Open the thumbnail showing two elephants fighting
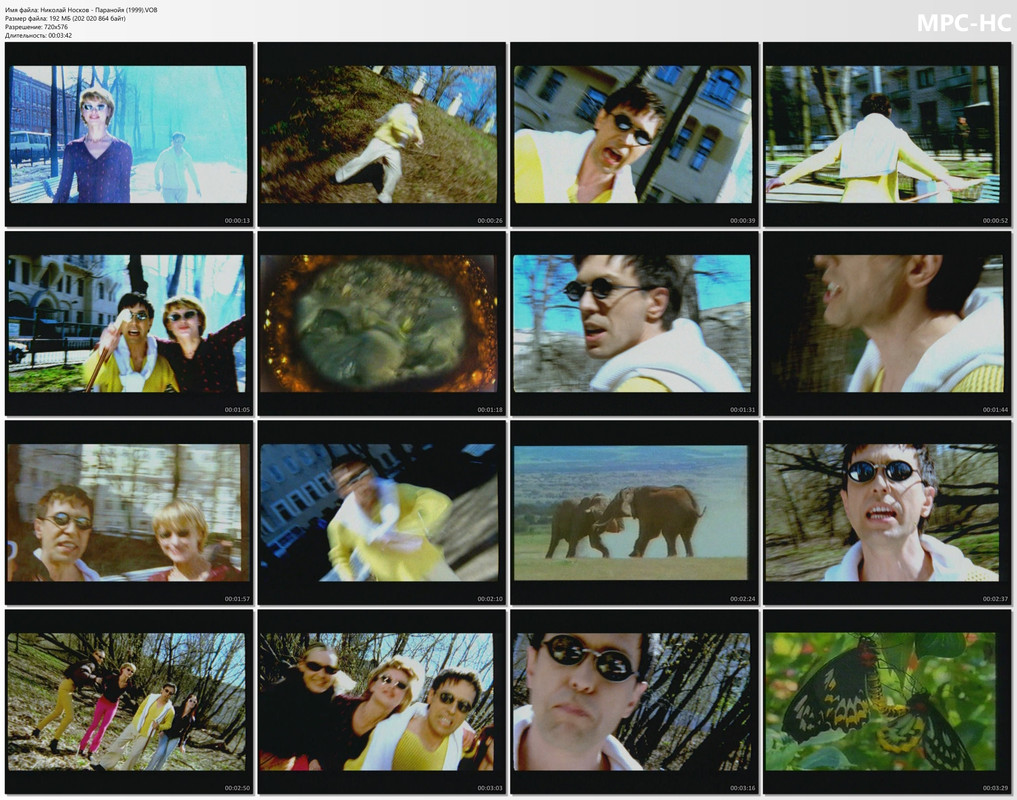 [x=634, y=513]
